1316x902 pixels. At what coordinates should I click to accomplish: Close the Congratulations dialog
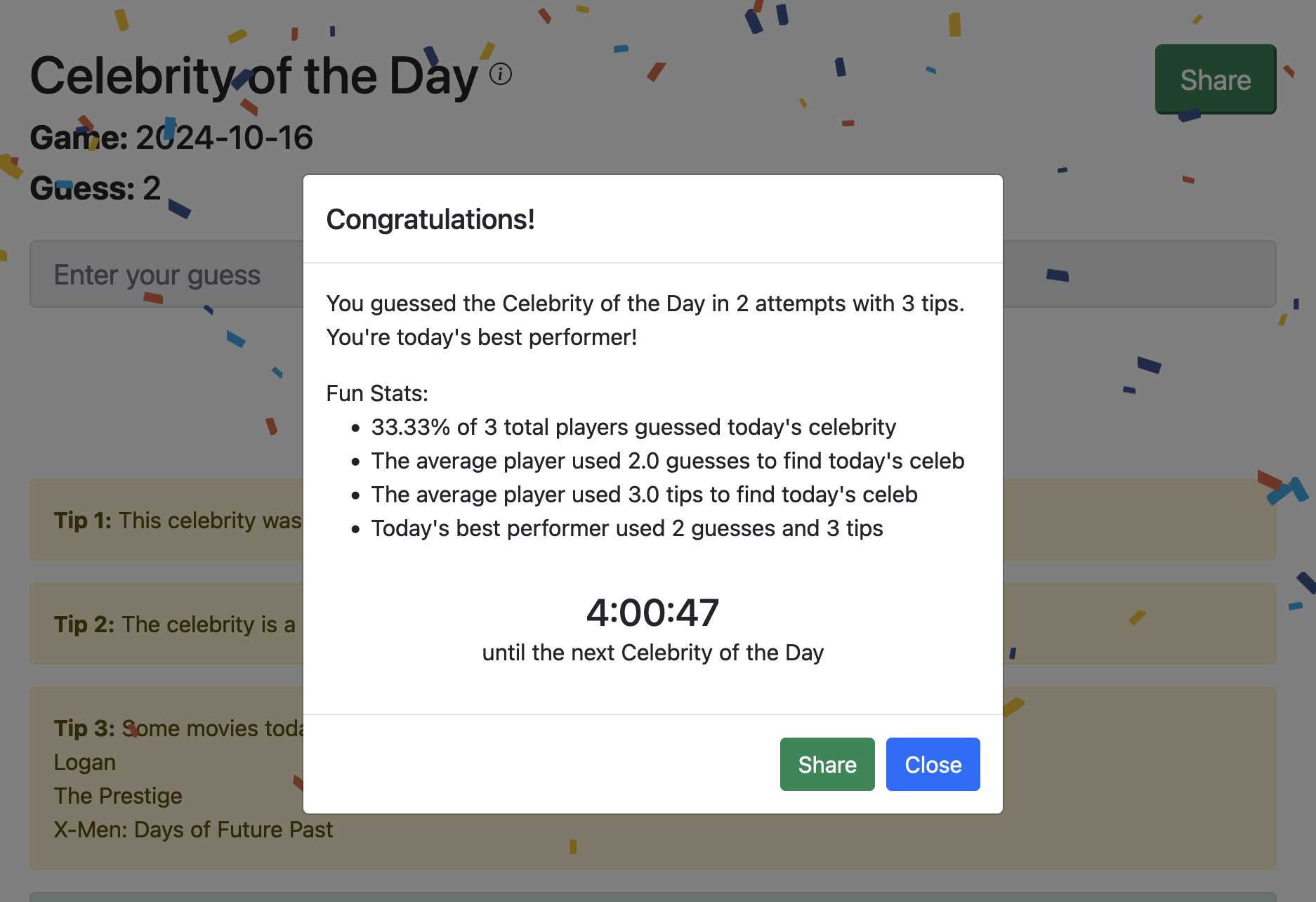[x=933, y=764]
